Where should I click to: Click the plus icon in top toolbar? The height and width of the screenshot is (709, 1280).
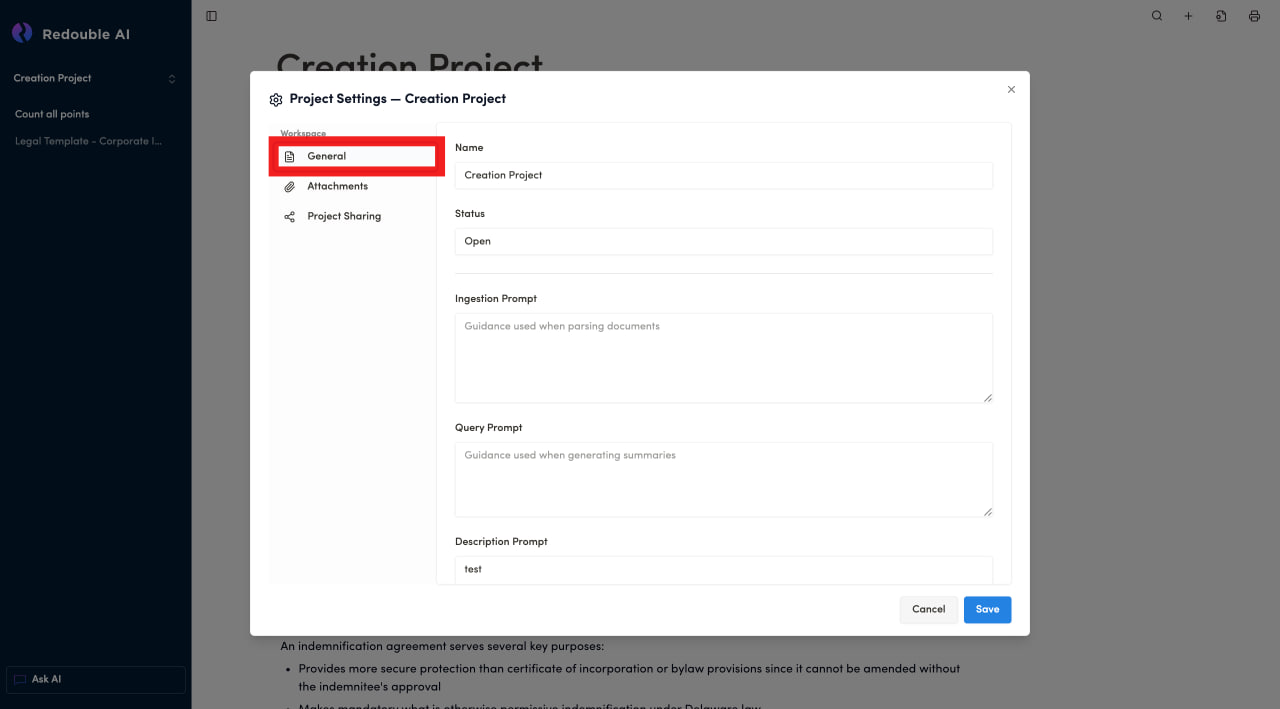coord(1189,16)
